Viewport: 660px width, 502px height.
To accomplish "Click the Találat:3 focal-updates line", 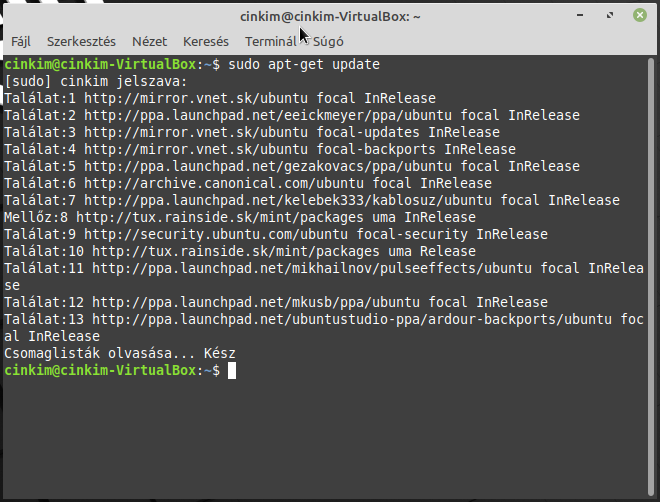I will tap(252, 132).
